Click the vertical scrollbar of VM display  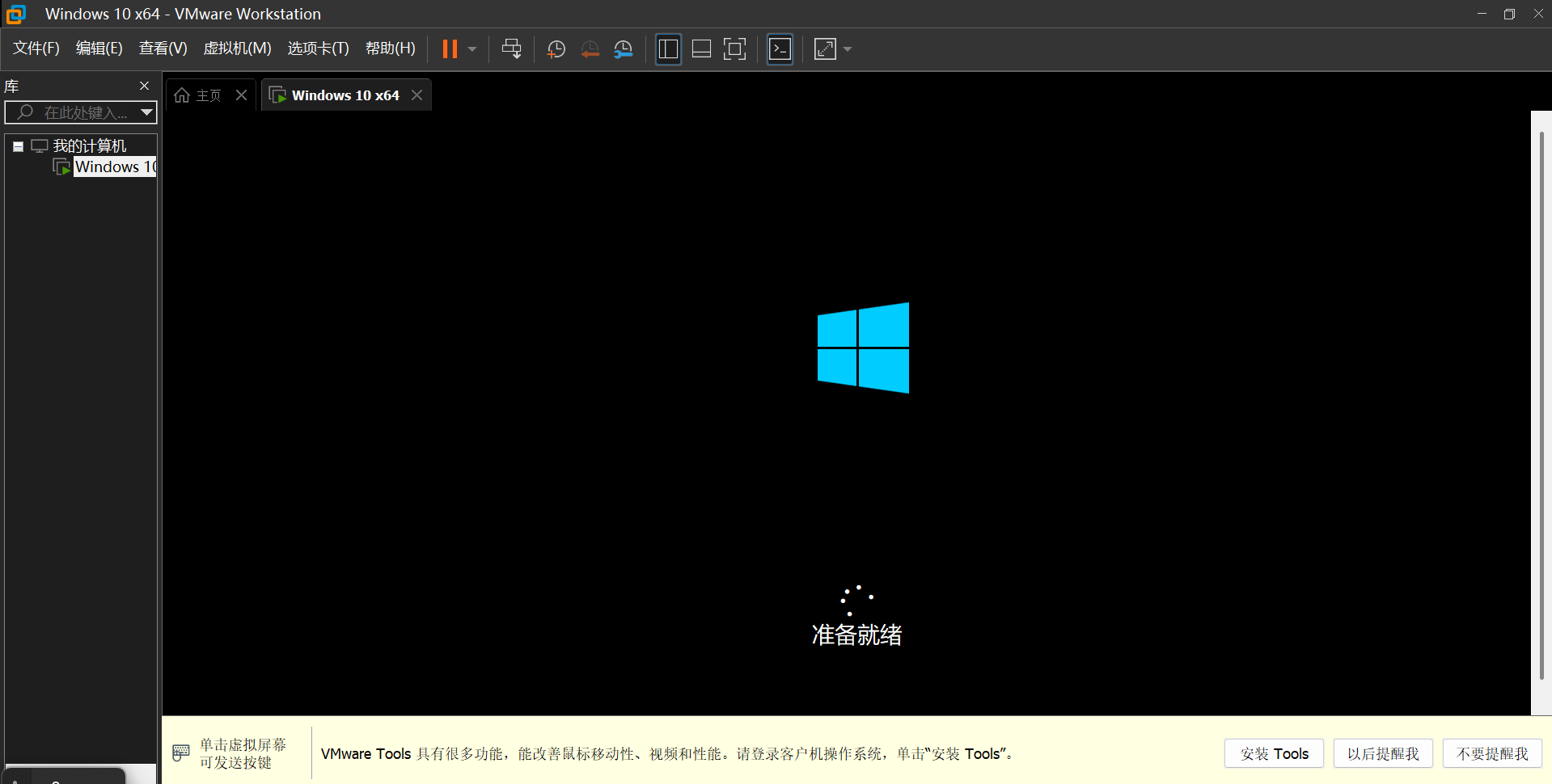pos(1541,404)
